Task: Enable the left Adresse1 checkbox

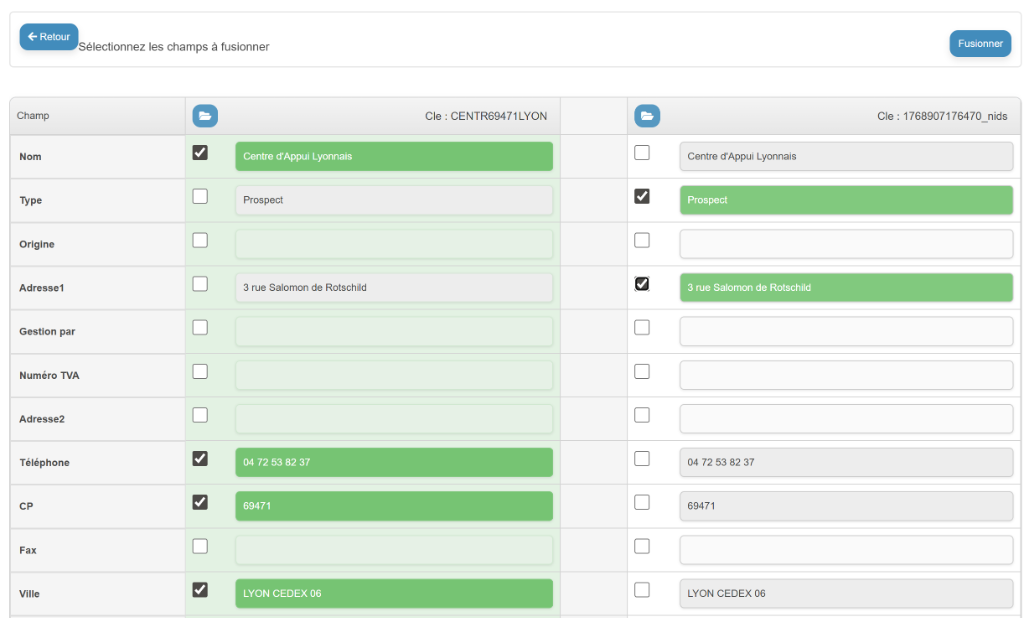Action: click(200, 284)
